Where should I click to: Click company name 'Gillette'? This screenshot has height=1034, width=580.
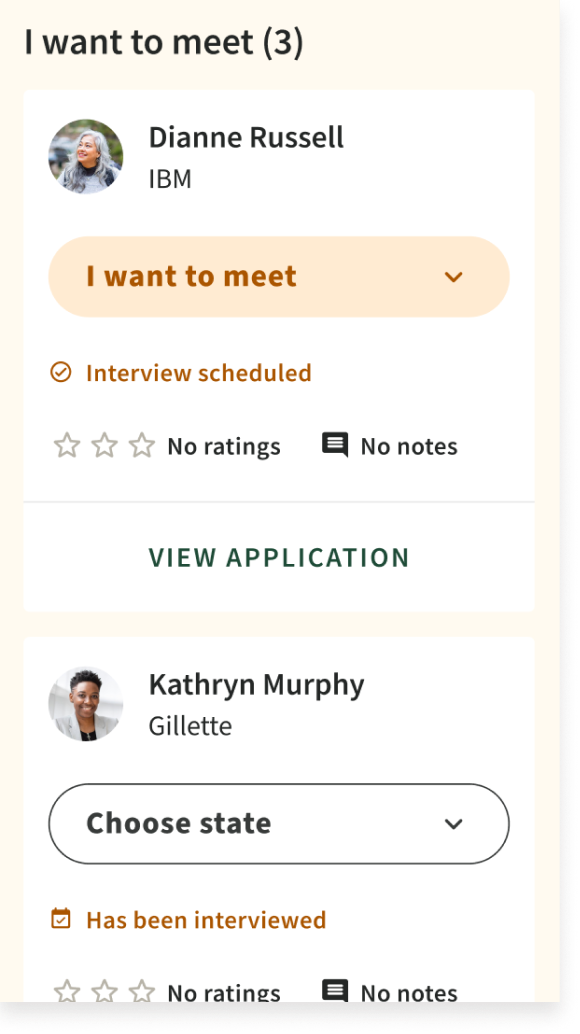(190, 726)
